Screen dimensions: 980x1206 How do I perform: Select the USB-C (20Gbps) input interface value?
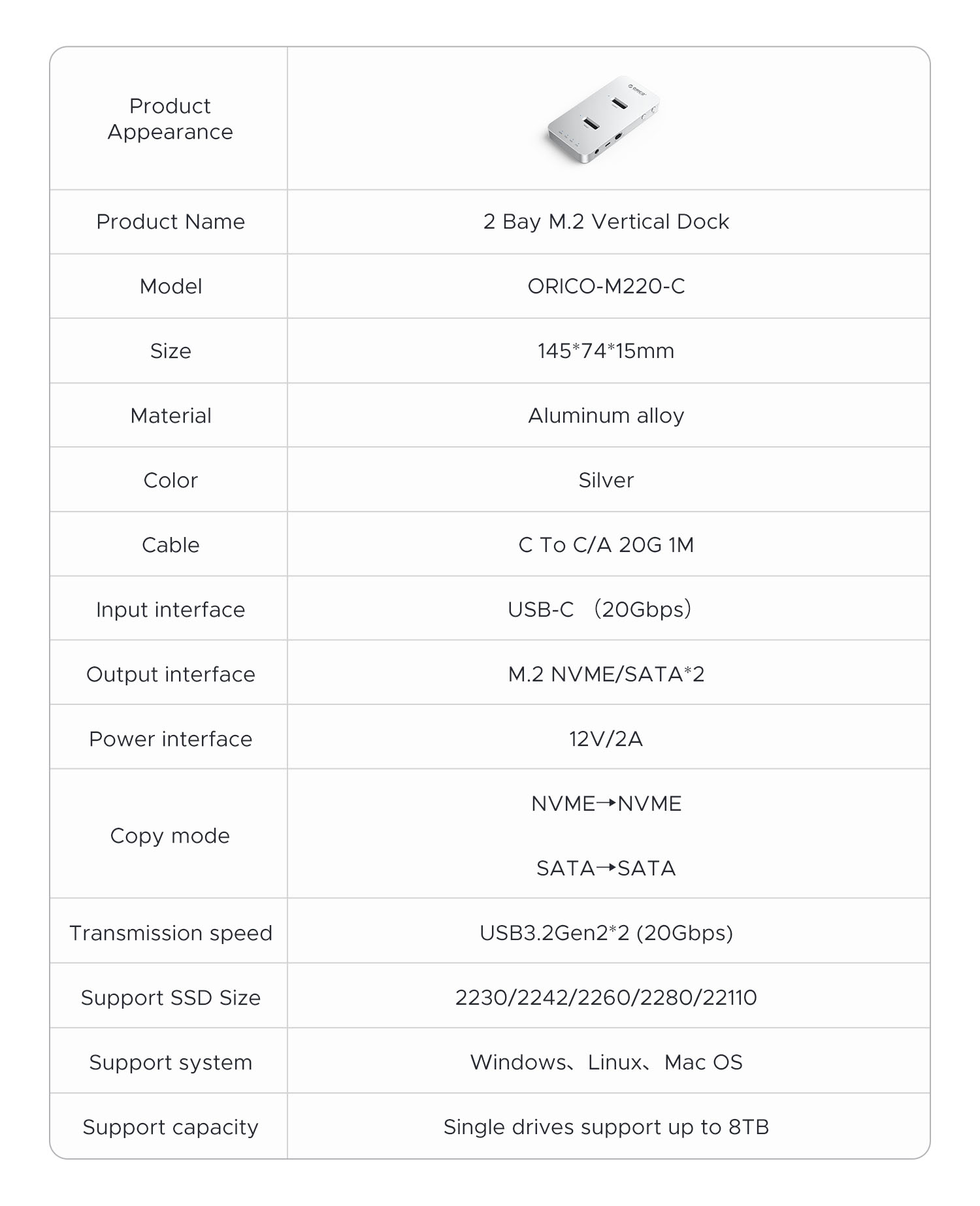click(599, 610)
